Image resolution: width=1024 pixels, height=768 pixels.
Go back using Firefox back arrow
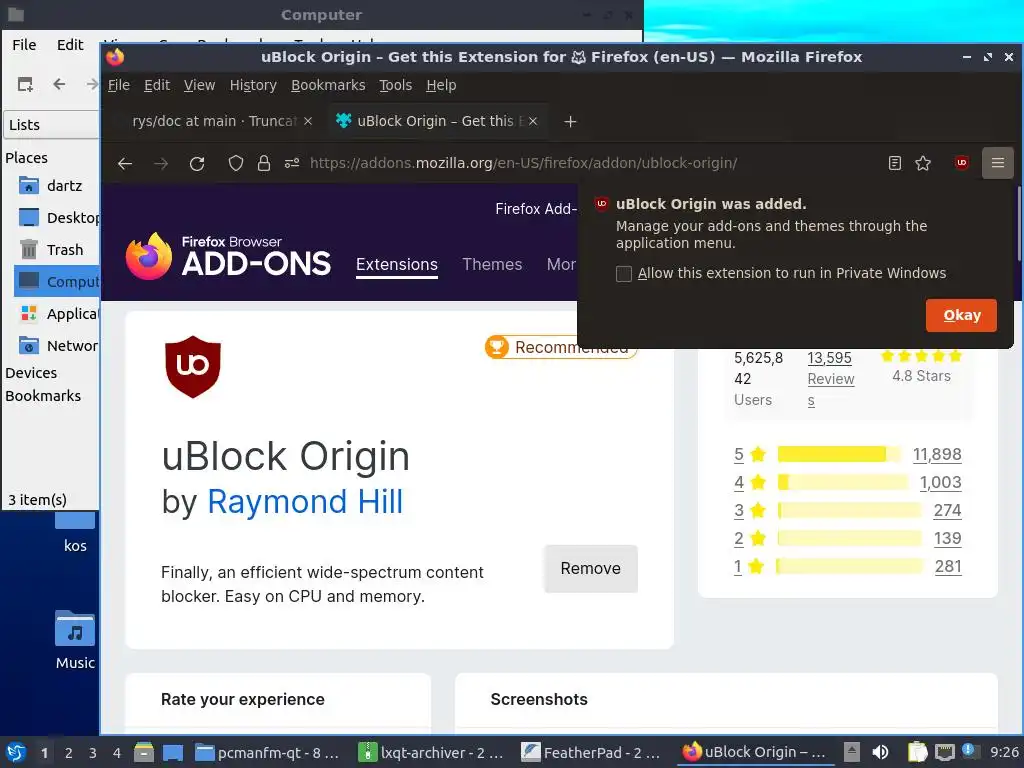pyautogui.click(x=125, y=163)
